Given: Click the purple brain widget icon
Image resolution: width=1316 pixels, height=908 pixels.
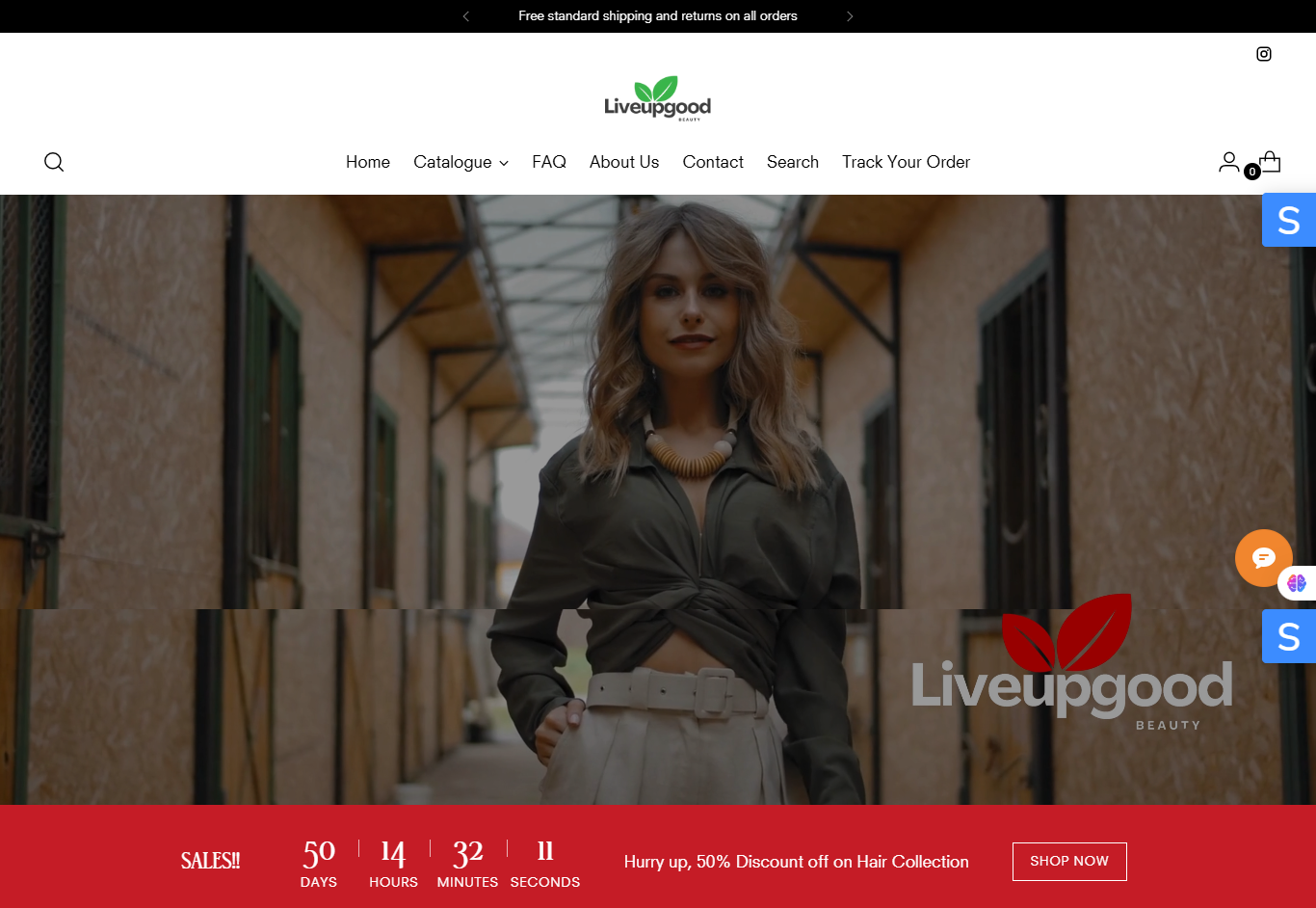Looking at the screenshot, I should coord(1297,583).
